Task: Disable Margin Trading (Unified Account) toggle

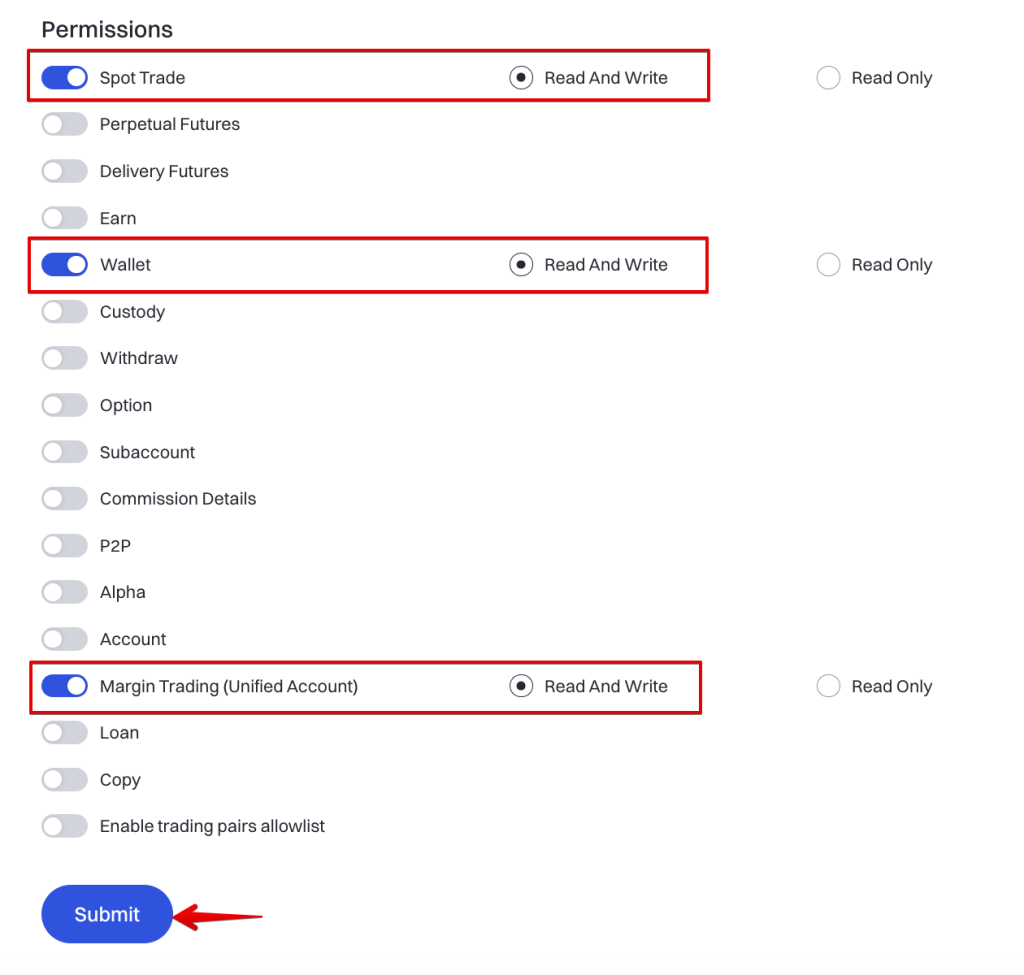Action: 64,686
